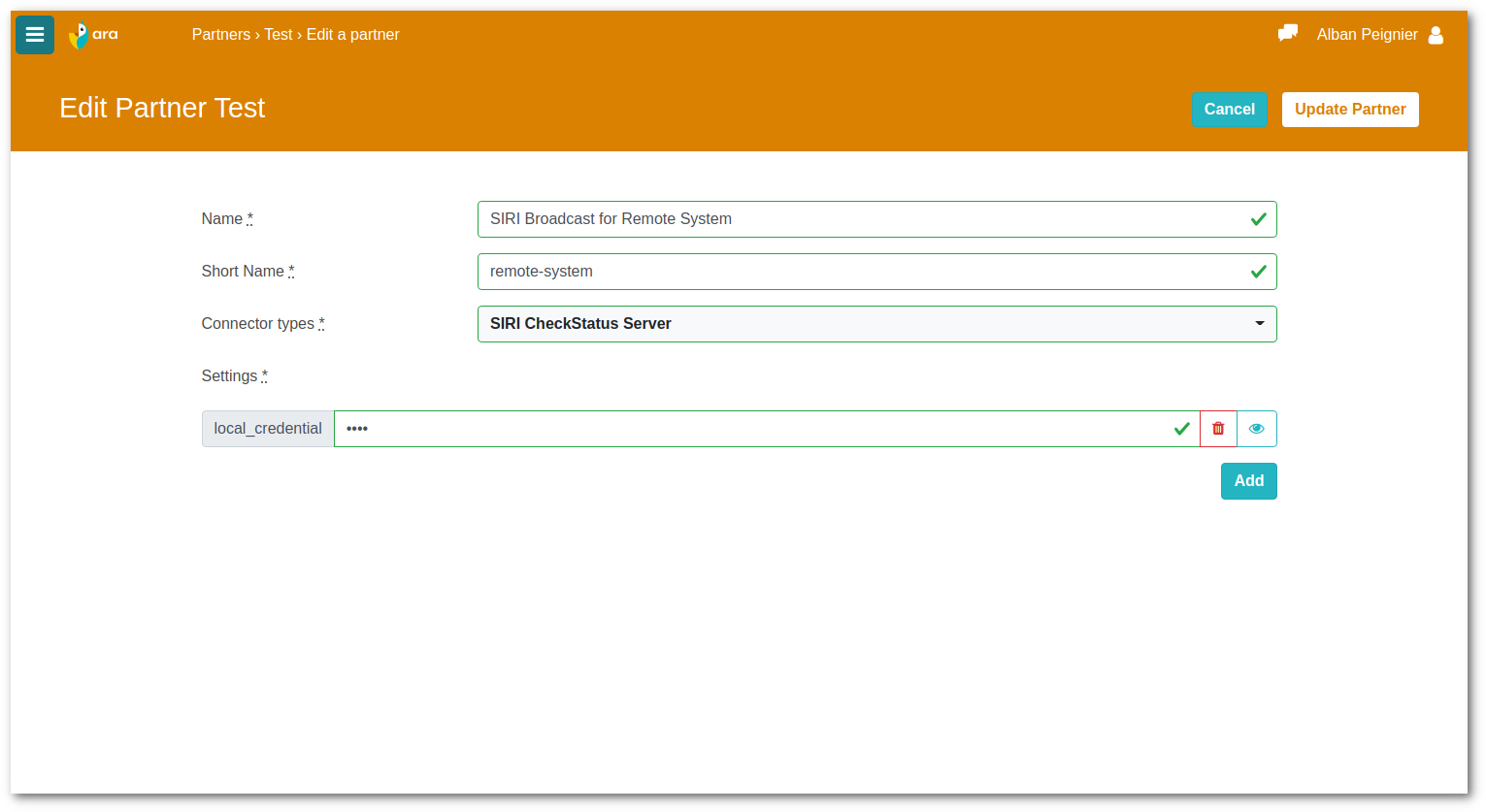Click the user profile icon
Image resolution: width=1486 pixels, height=812 pixels.
pos(1436,35)
